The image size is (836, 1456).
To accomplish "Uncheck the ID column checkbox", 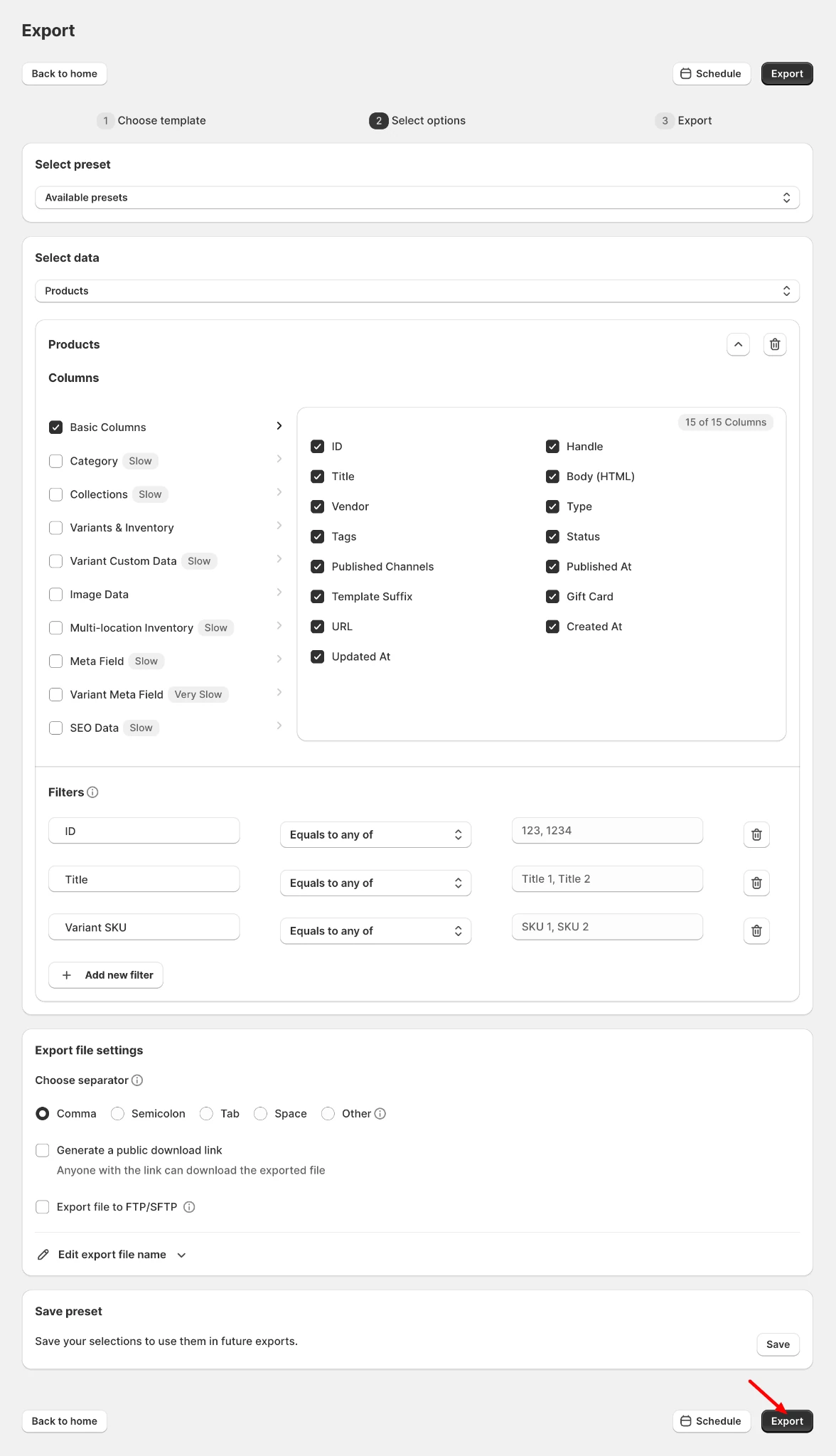I will [x=318, y=447].
